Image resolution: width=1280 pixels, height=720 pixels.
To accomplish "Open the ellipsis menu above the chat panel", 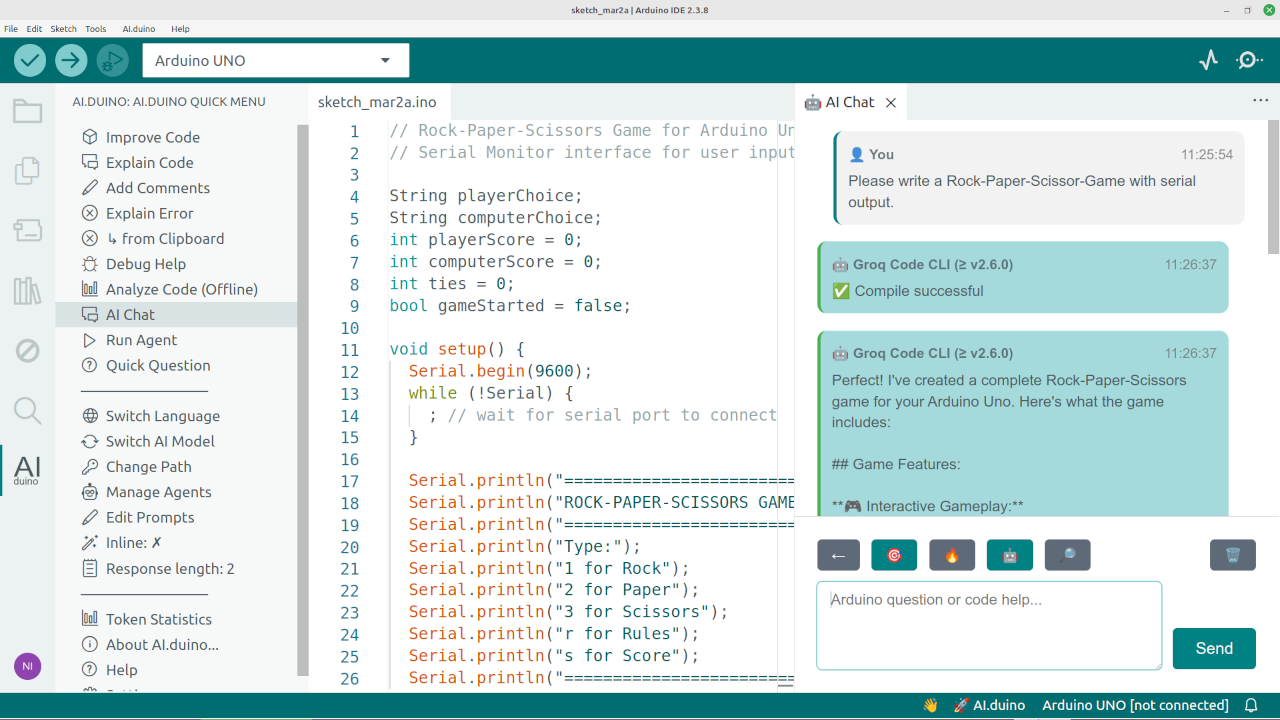I will coord(1260,100).
